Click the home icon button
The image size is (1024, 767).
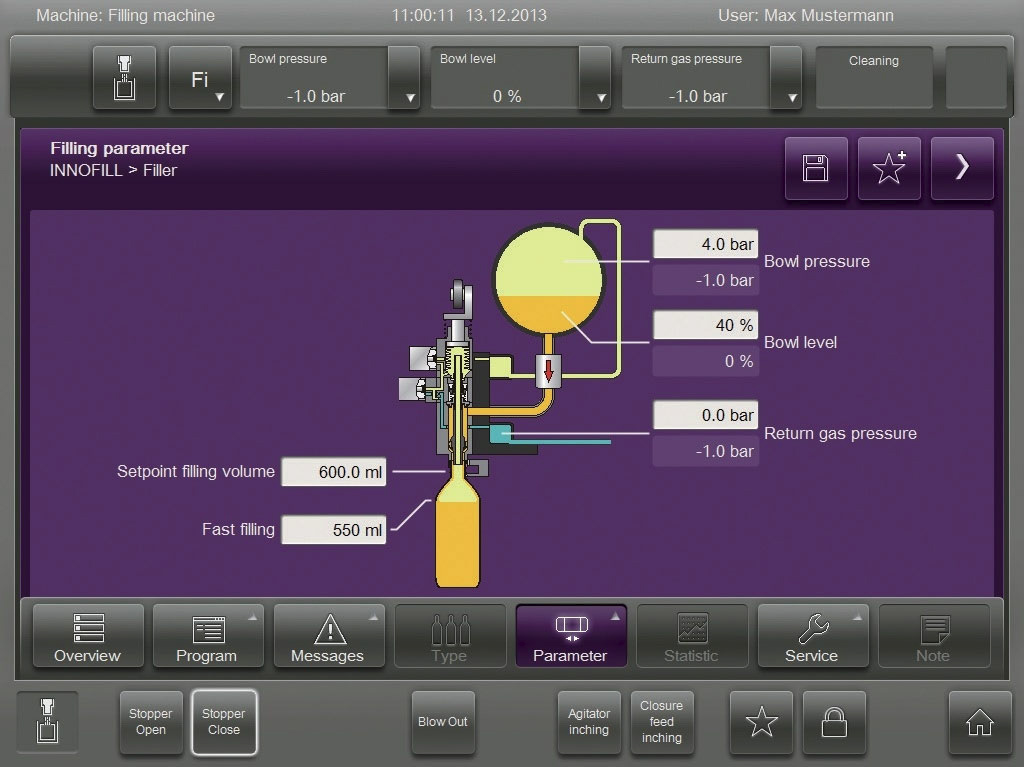(979, 722)
